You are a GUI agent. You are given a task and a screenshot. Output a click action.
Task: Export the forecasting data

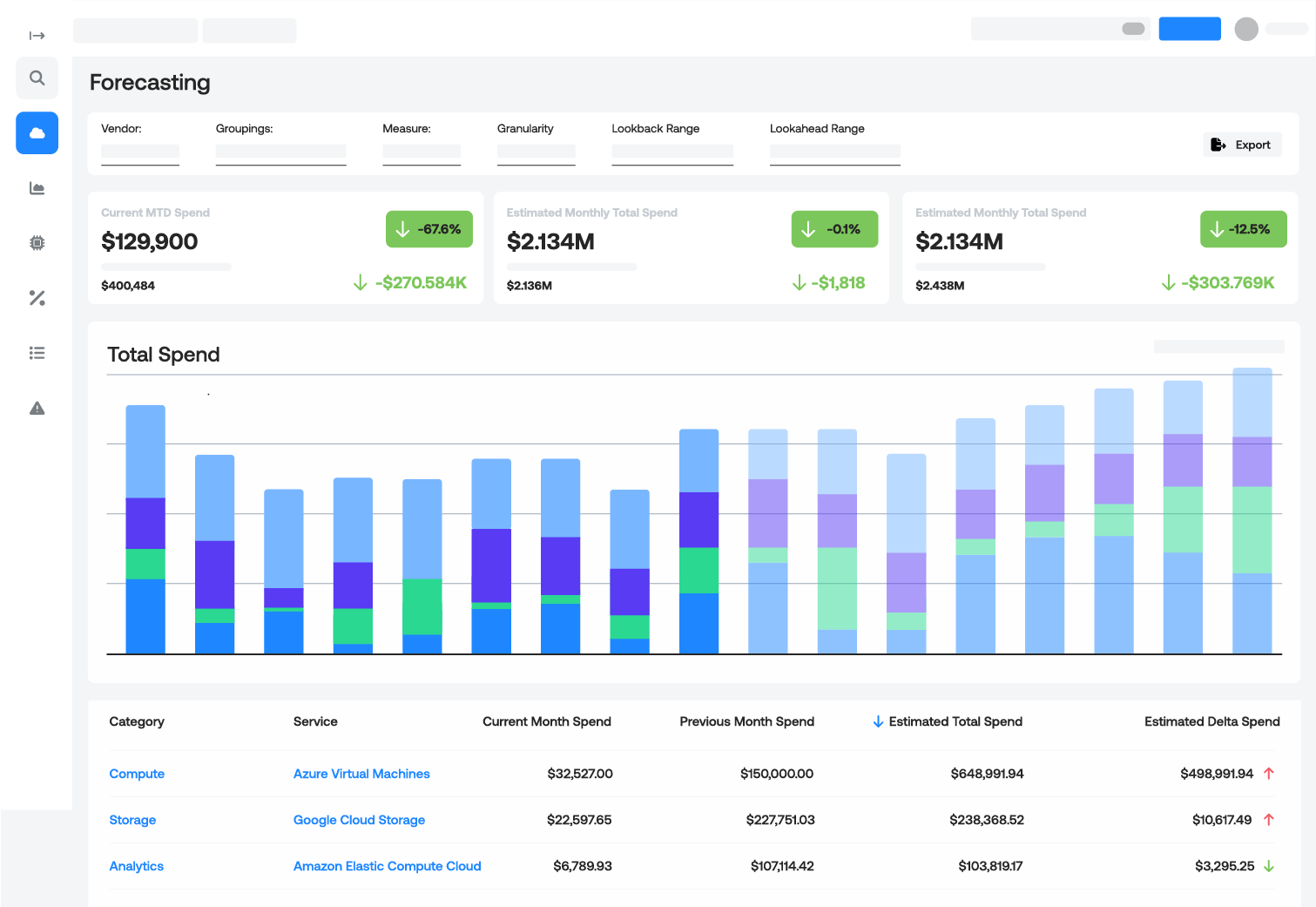(1242, 145)
